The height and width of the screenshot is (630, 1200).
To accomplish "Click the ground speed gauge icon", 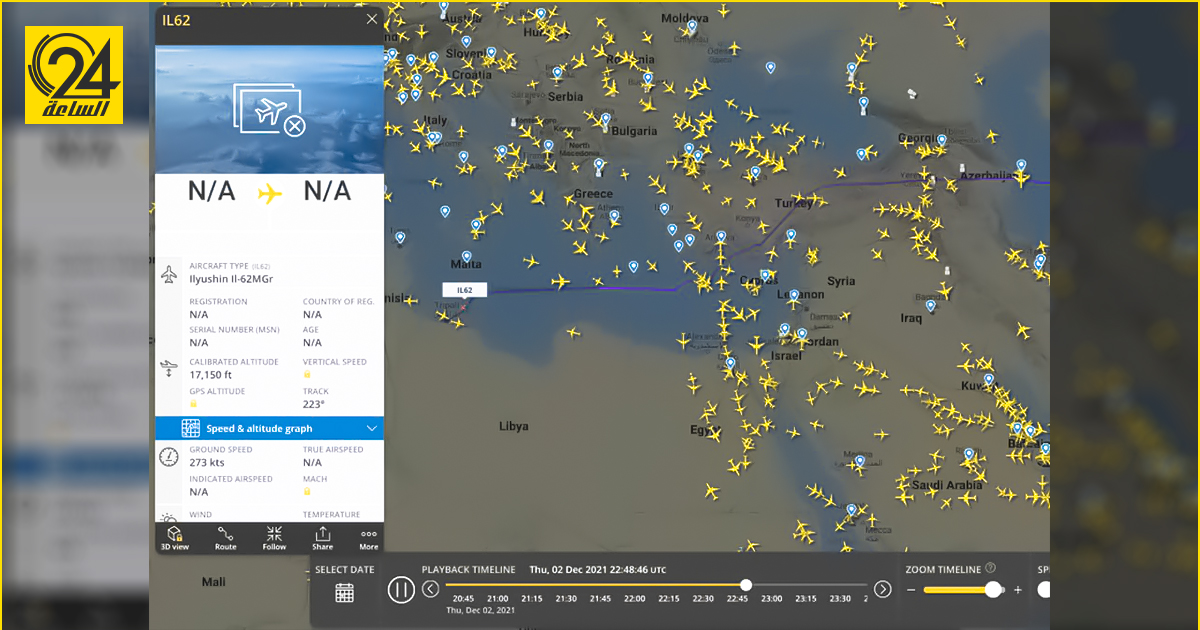I will point(169,457).
